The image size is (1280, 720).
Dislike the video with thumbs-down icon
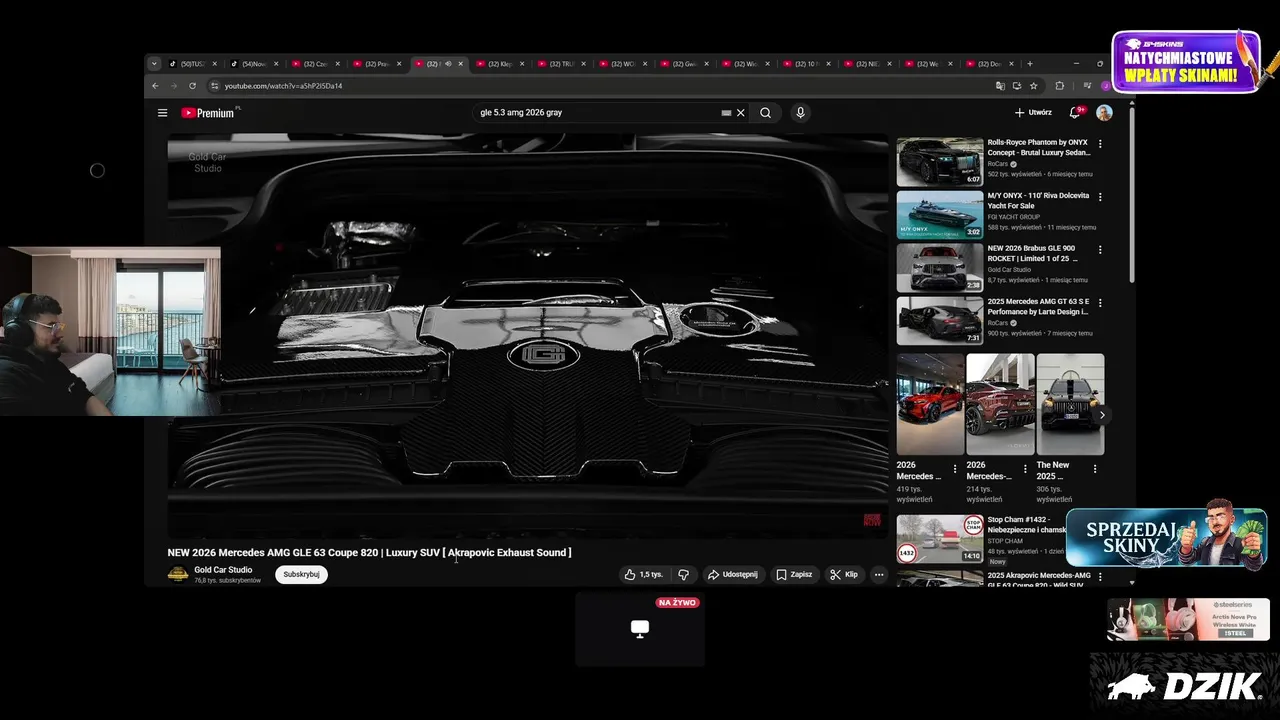coord(683,574)
